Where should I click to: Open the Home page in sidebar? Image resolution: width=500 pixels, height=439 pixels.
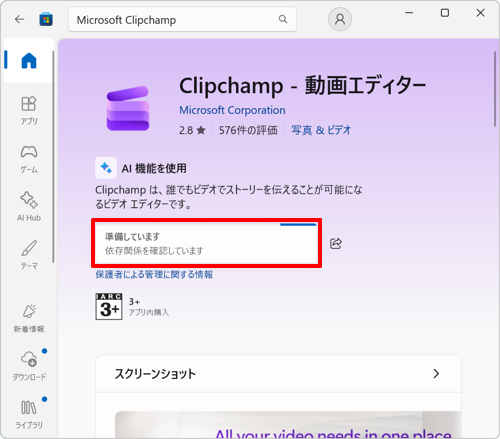coord(29,60)
